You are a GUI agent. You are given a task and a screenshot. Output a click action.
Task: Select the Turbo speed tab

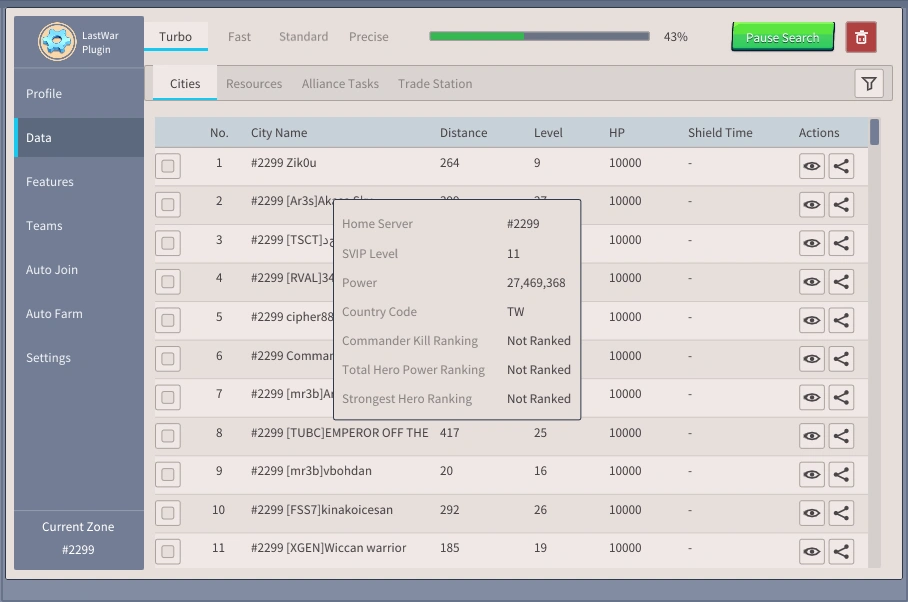click(175, 36)
